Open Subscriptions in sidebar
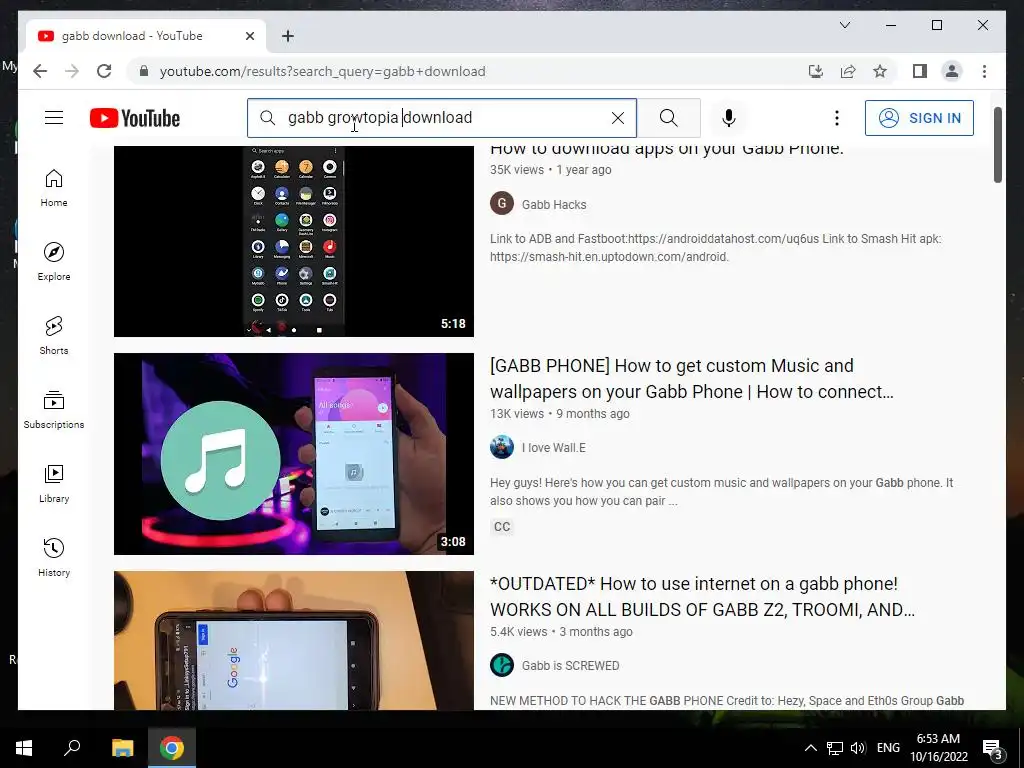The height and width of the screenshot is (768, 1024). tap(54, 410)
